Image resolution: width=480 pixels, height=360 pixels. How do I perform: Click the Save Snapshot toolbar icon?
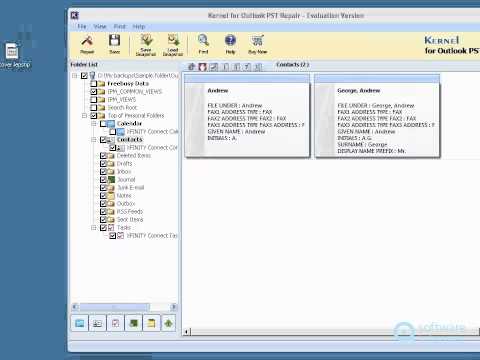(146, 44)
